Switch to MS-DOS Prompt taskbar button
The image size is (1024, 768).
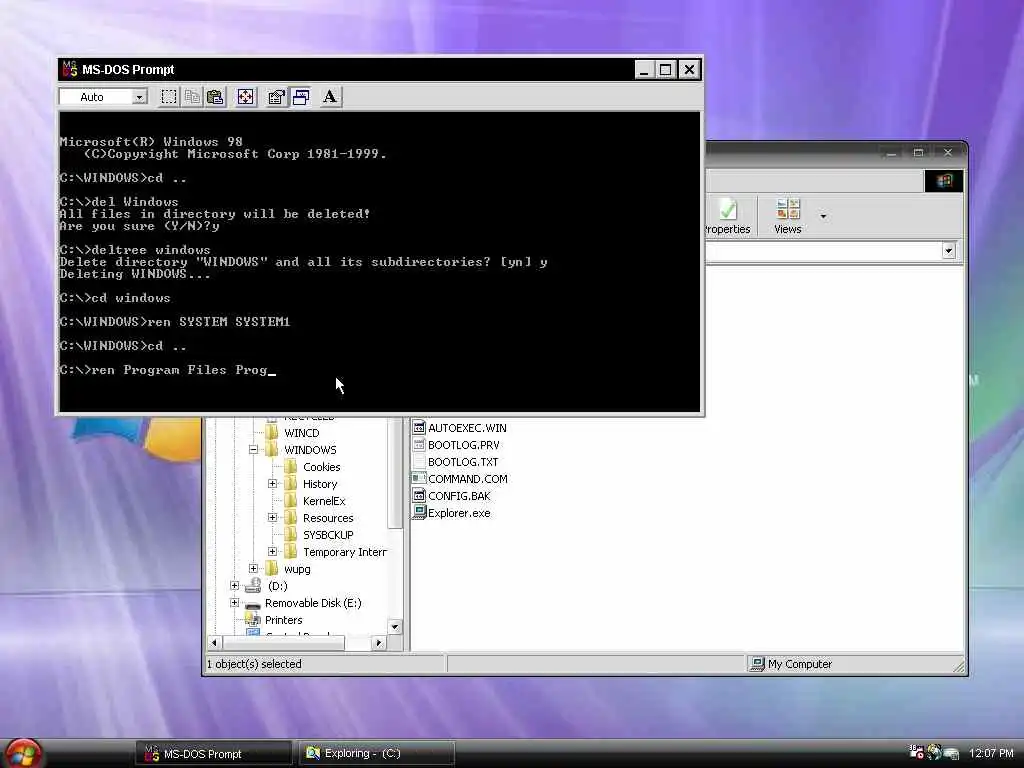(x=214, y=754)
